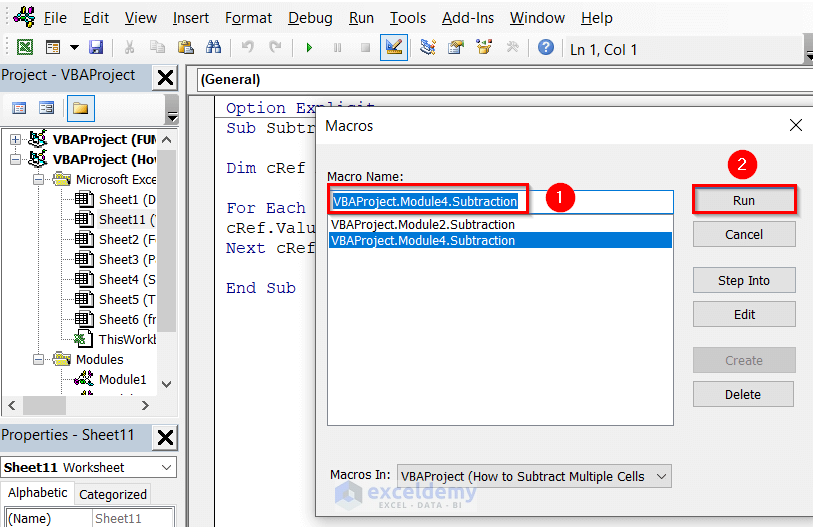The width and height of the screenshot is (813, 527).
Task: Click View Object icon in Project panel
Action: pyautogui.click(x=47, y=108)
